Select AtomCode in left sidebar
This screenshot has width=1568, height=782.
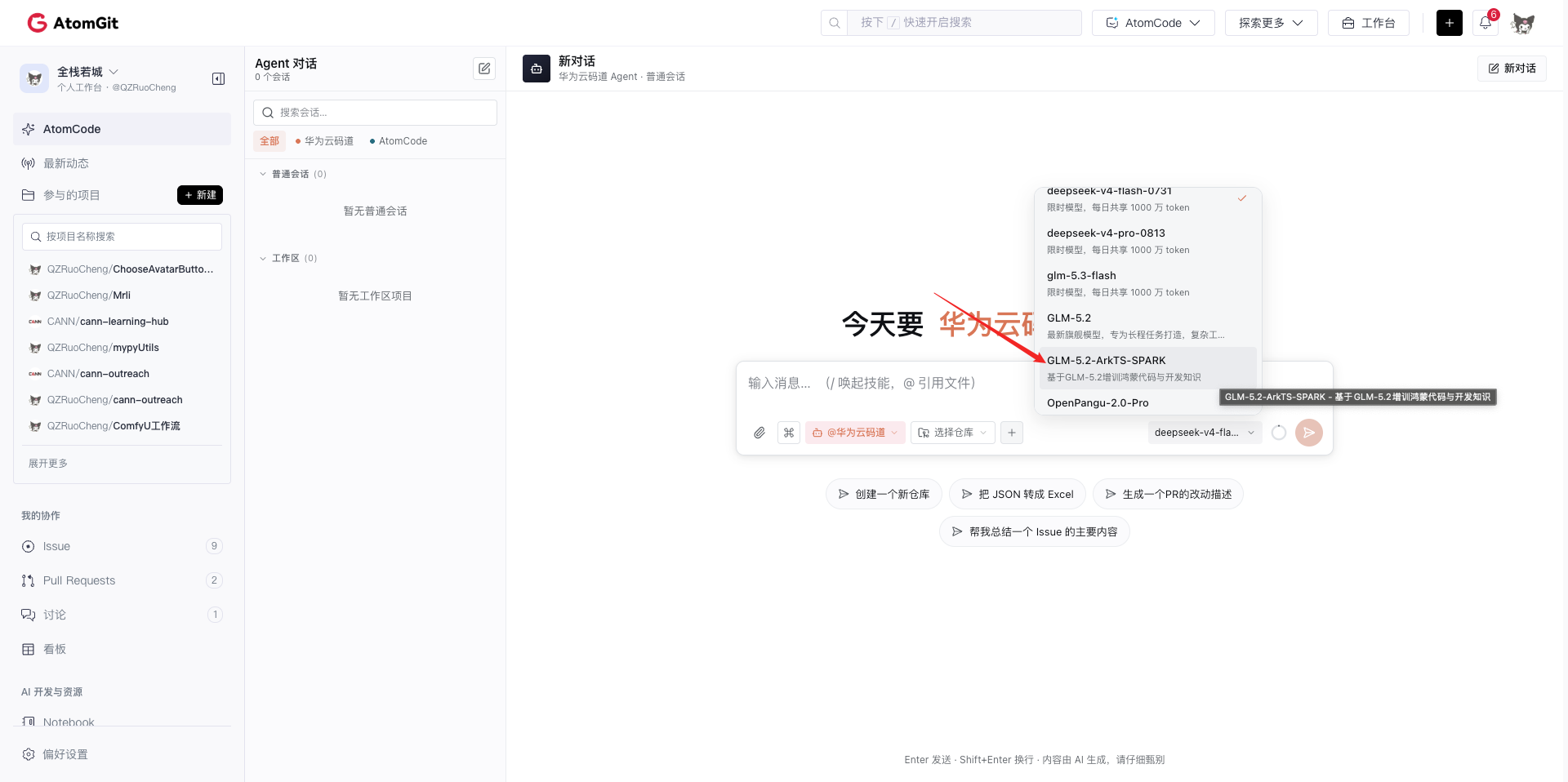click(122, 129)
